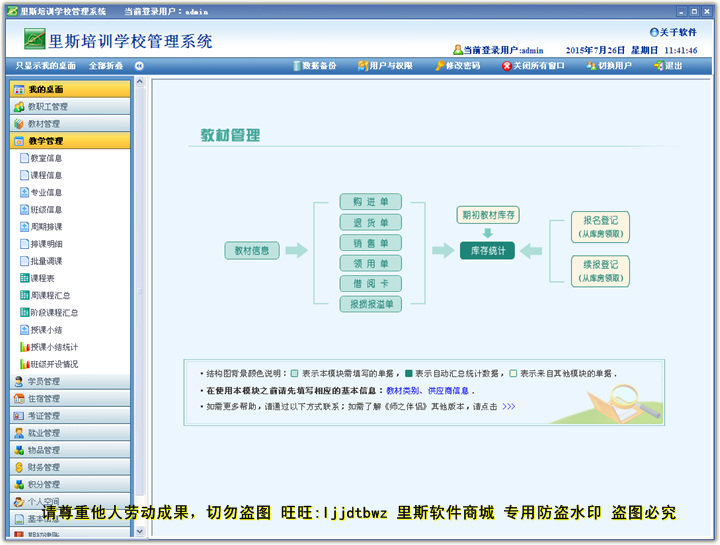Expand the 考证管理 section
Image resolution: width=720 pixels, height=545 pixels.
pos(70,416)
